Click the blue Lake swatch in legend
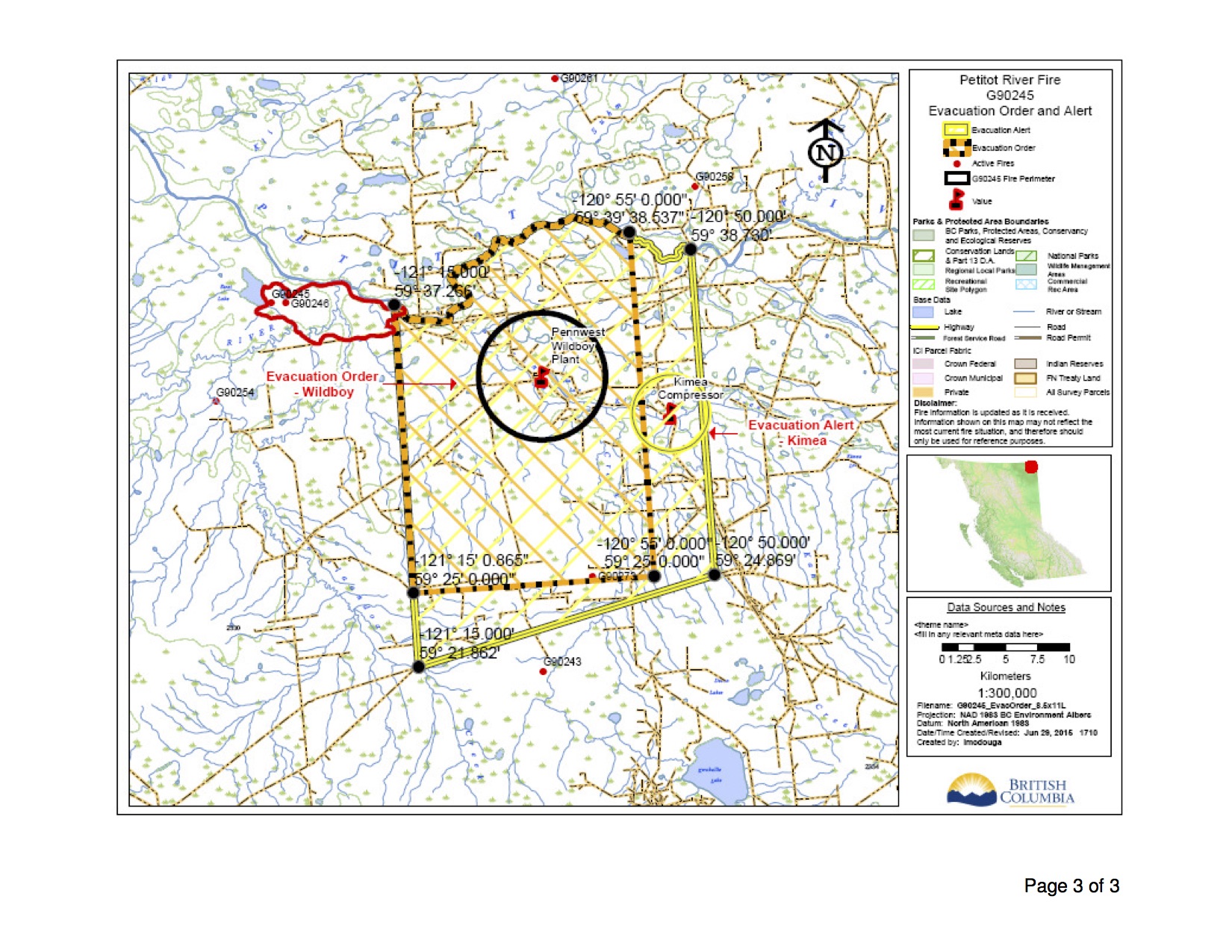Viewport: 1232px width, 952px height. tap(923, 312)
